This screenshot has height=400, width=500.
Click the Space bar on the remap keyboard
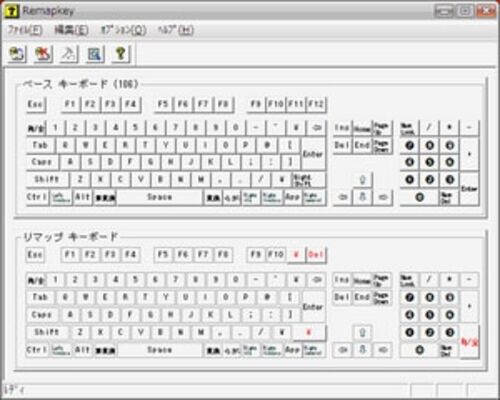(x=160, y=350)
